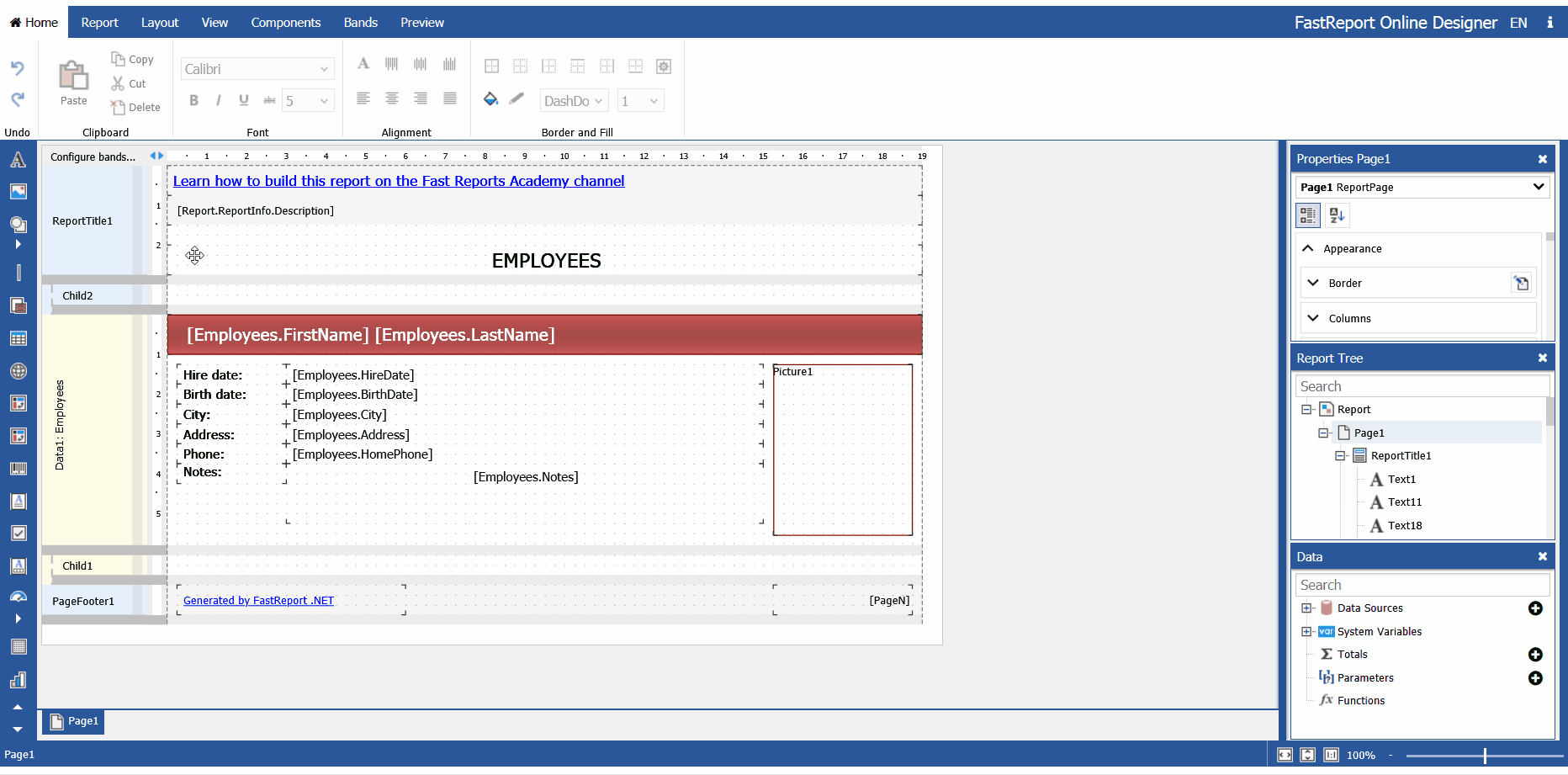The image size is (1568, 775).
Task: Click Configure bands button
Action: pos(93,157)
